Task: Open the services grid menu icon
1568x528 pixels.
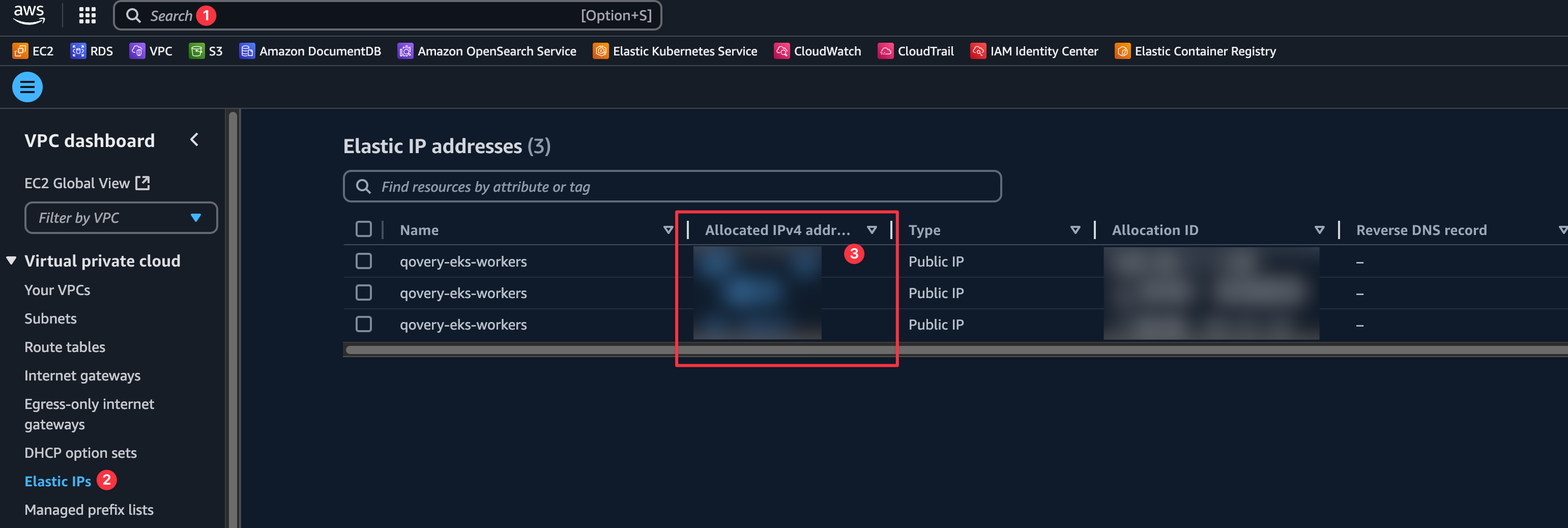Action: coord(88,15)
